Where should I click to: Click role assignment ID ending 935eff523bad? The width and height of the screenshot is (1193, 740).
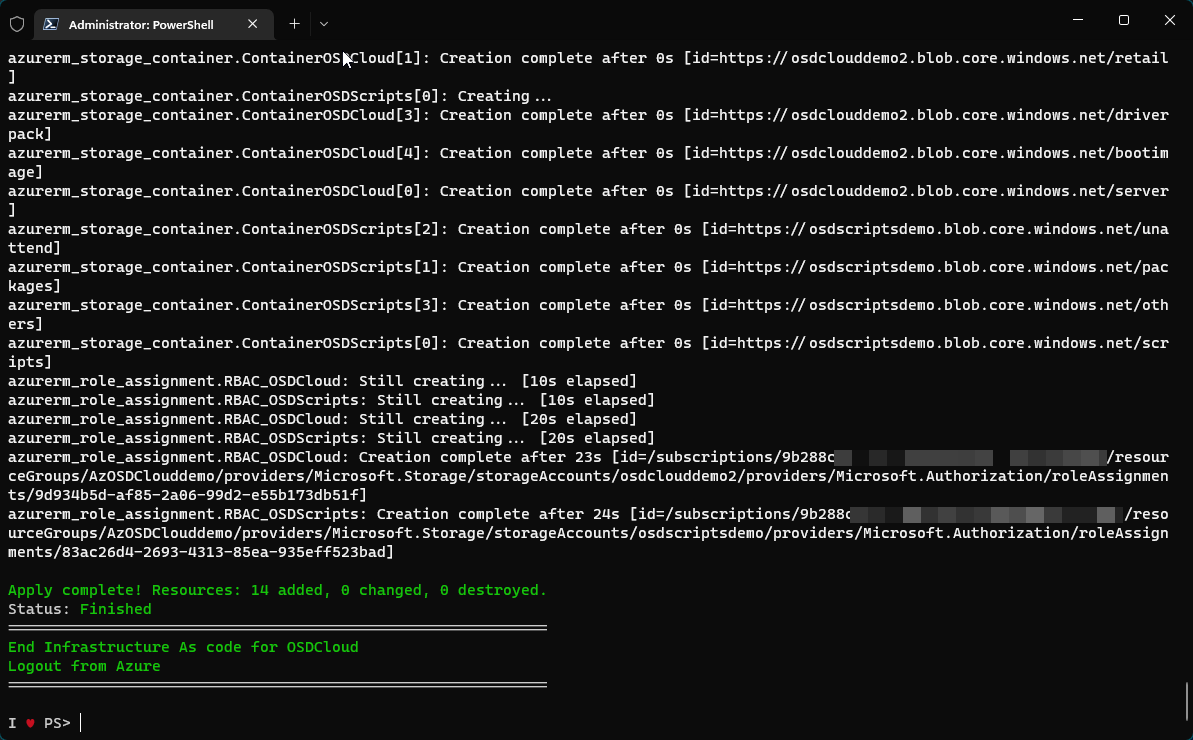(224, 552)
